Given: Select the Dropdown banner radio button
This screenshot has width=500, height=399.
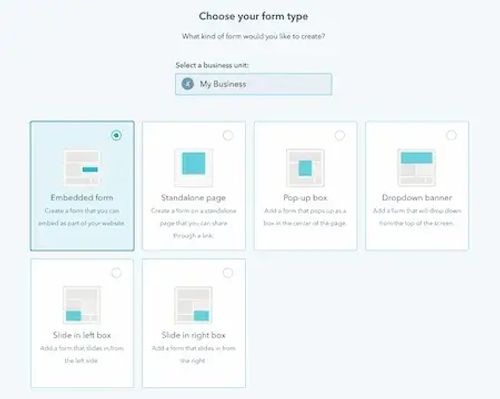Looking at the screenshot, I should pyautogui.click(x=451, y=135).
